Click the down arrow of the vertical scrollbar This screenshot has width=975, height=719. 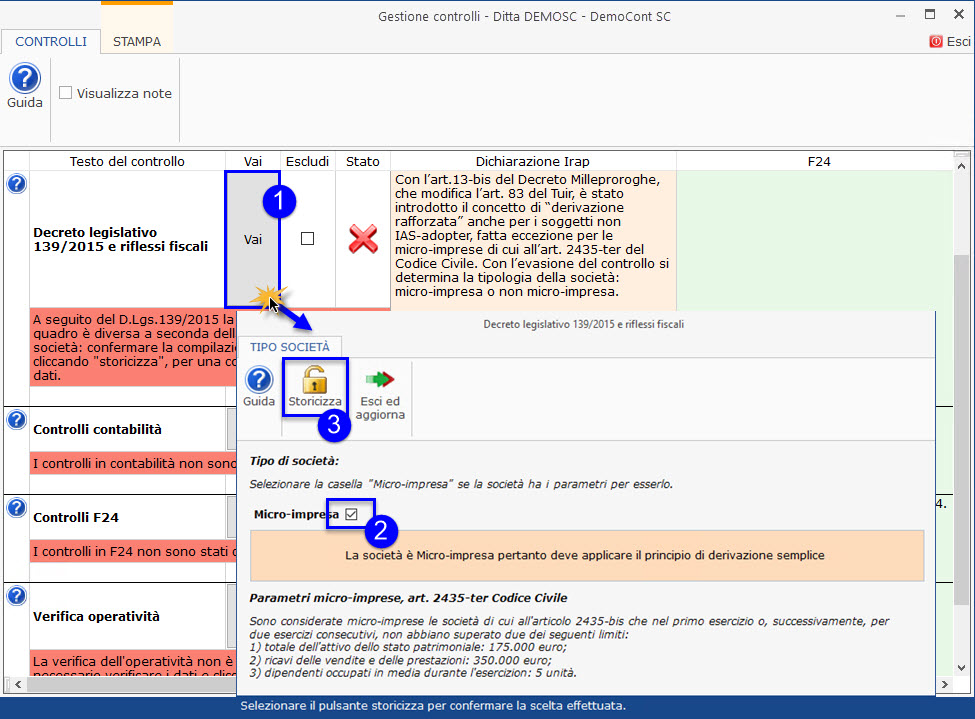[961, 668]
